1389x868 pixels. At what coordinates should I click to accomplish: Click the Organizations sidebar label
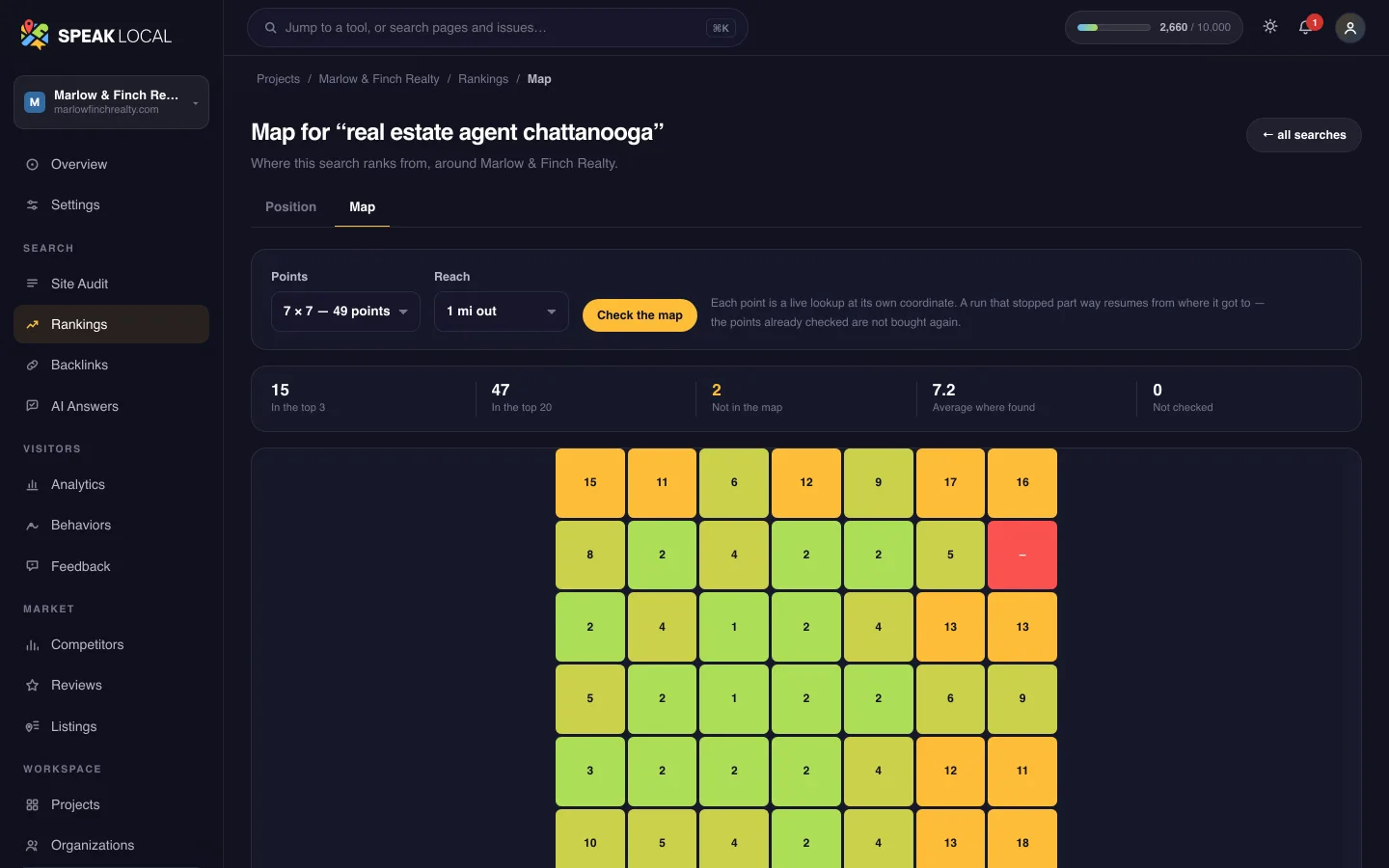93,846
